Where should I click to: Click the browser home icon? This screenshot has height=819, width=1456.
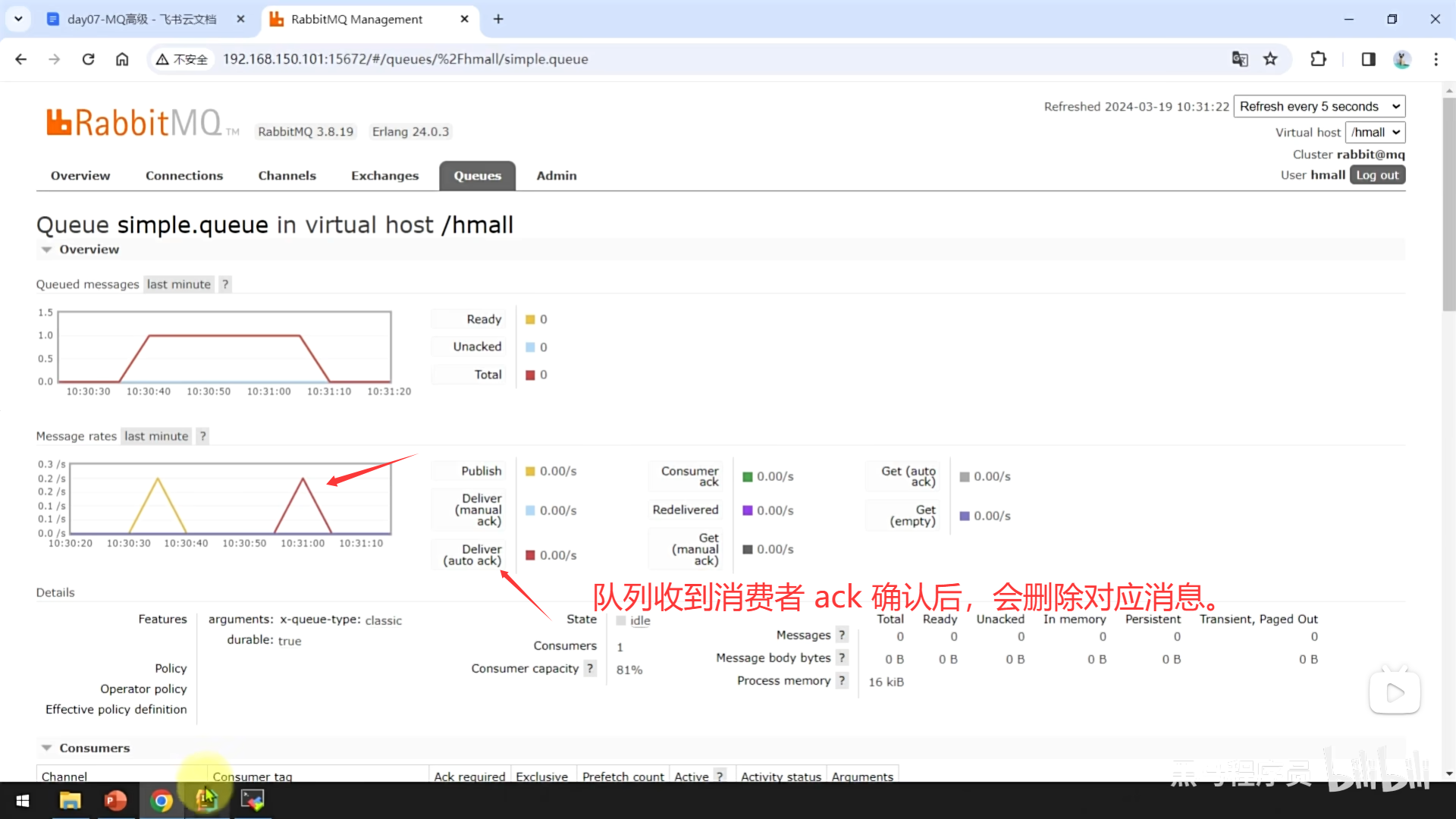tap(122, 59)
